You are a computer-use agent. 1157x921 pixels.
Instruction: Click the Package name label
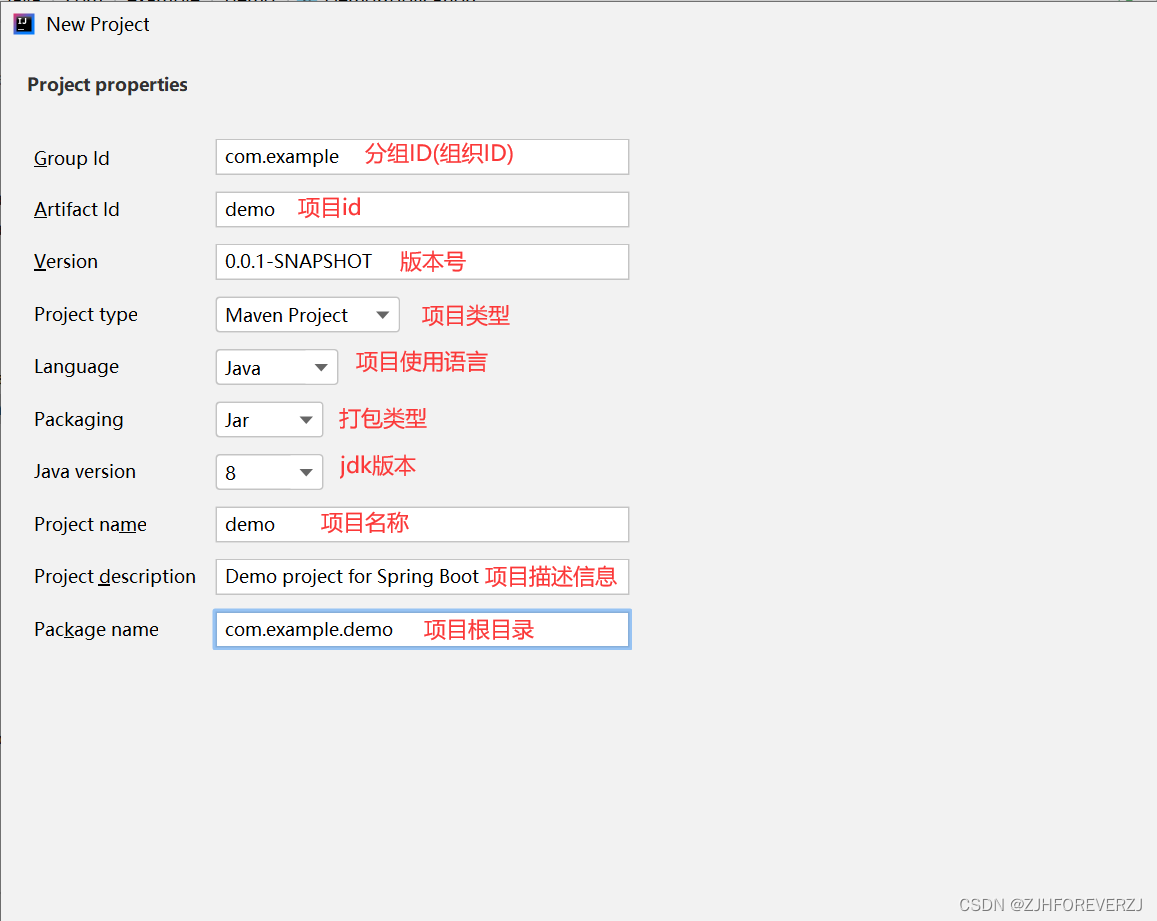pyautogui.click(x=97, y=629)
